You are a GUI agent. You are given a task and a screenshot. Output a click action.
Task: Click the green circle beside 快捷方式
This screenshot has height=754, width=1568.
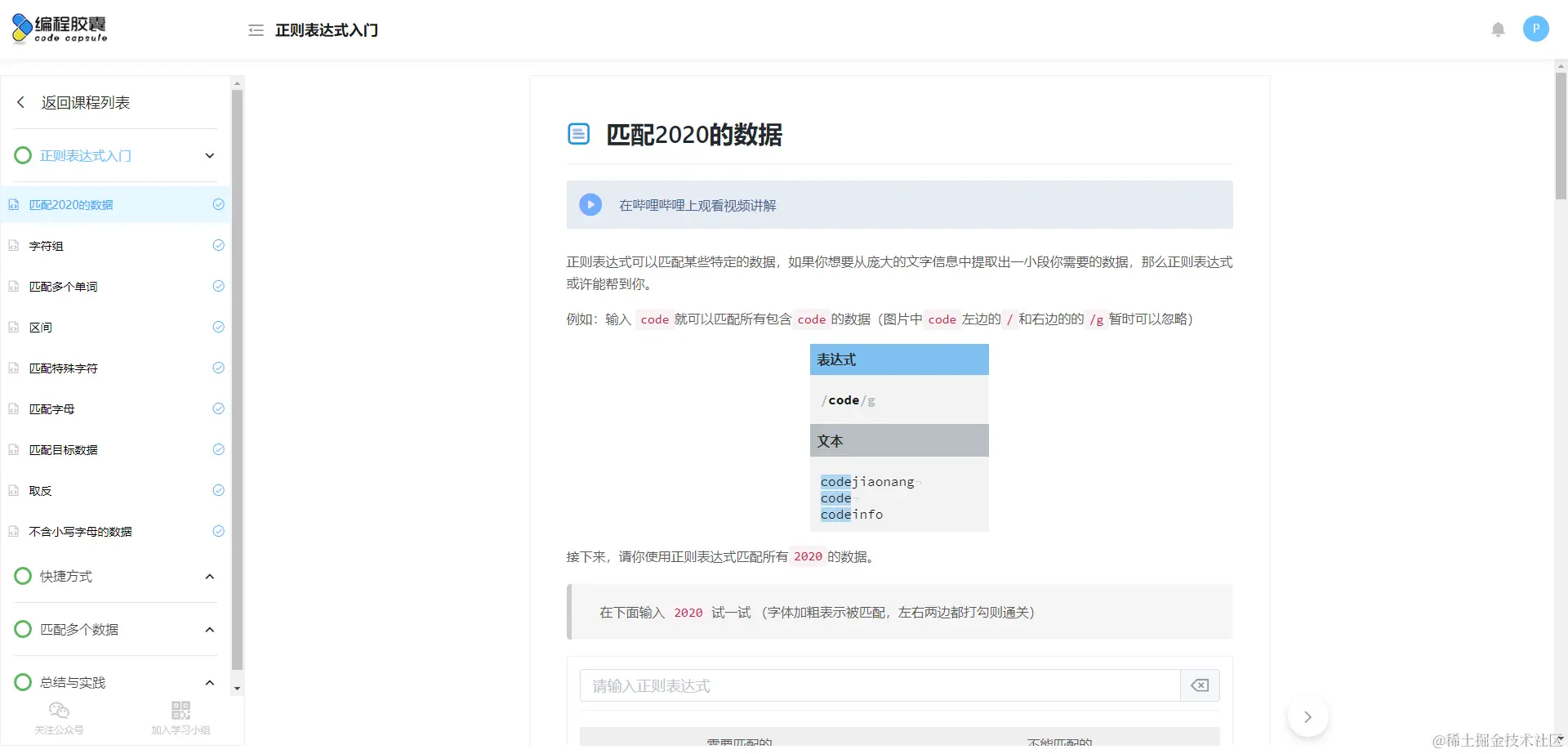[x=23, y=576]
